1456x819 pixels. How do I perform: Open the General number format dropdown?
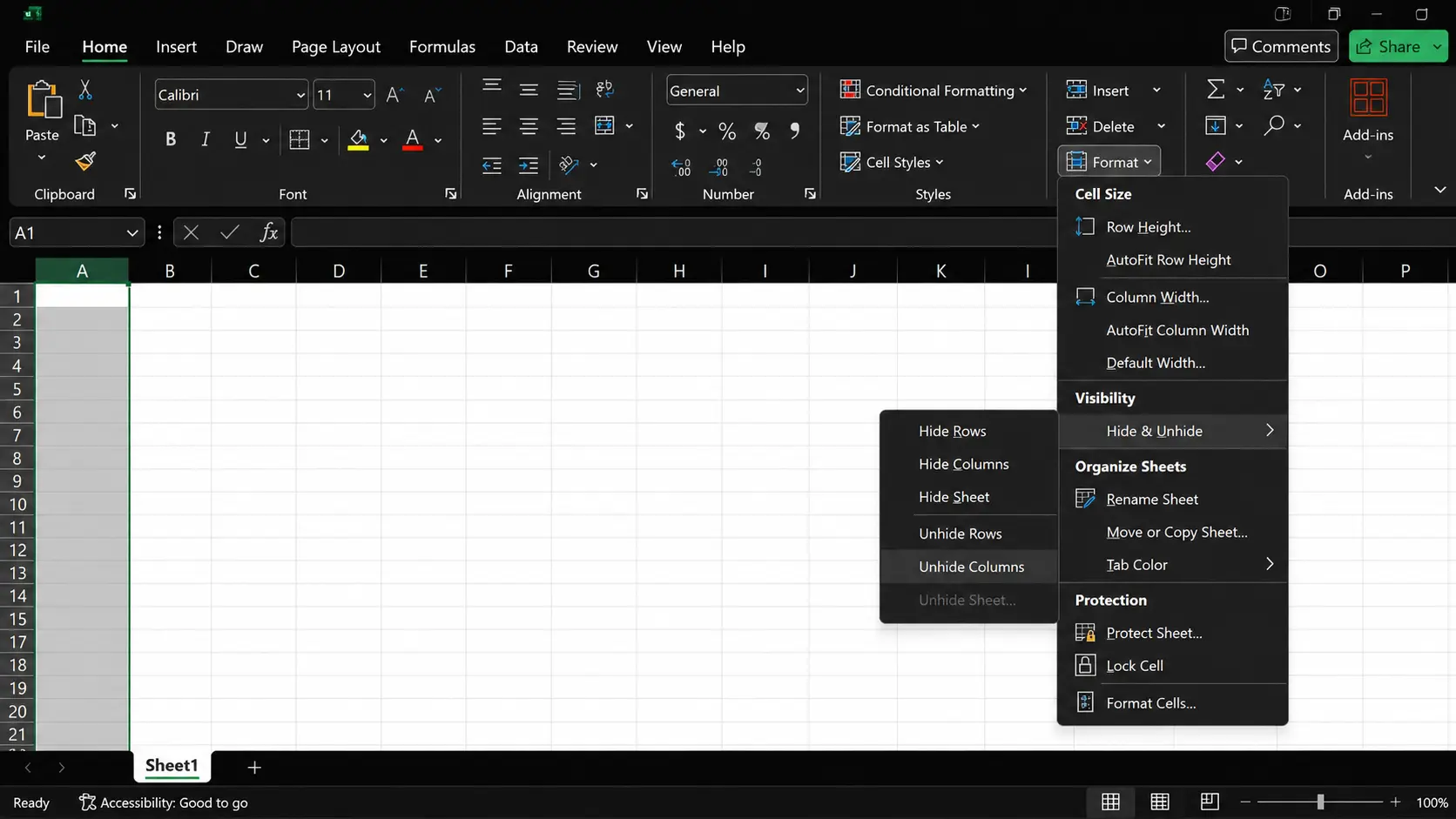pos(799,91)
